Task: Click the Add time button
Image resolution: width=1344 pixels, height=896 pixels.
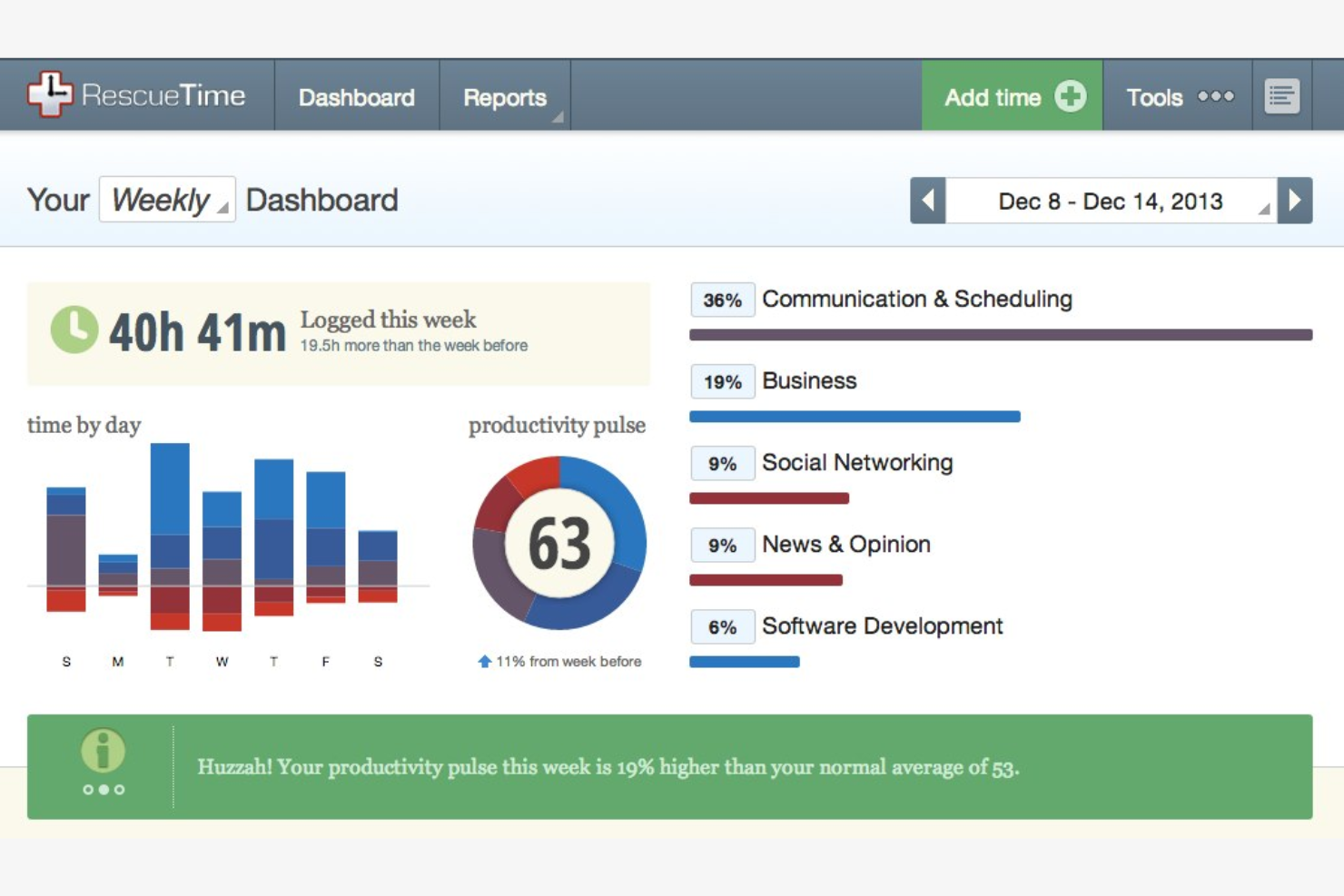Action: pyautogui.click(x=1011, y=95)
